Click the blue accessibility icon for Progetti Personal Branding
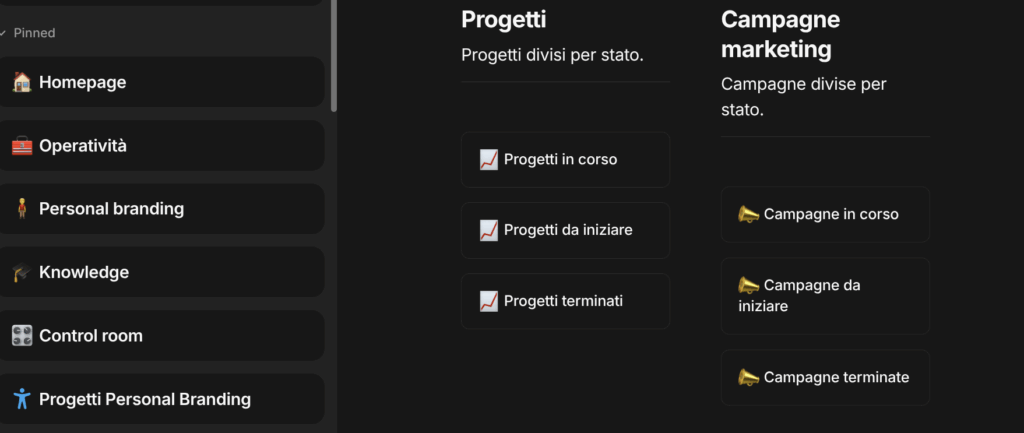The height and width of the screenshot is (433, 1024). coord(22,399)
